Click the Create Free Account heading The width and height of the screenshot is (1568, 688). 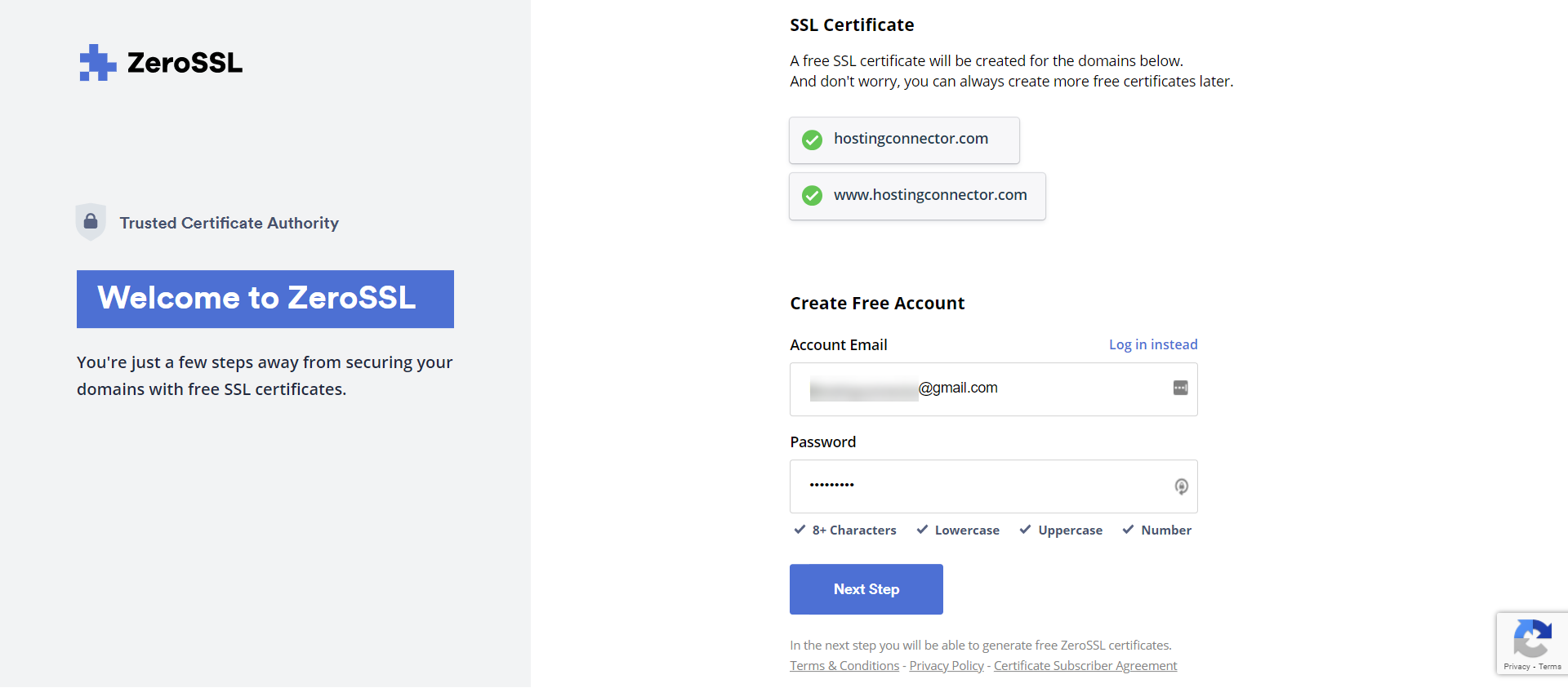coord(877,304)
